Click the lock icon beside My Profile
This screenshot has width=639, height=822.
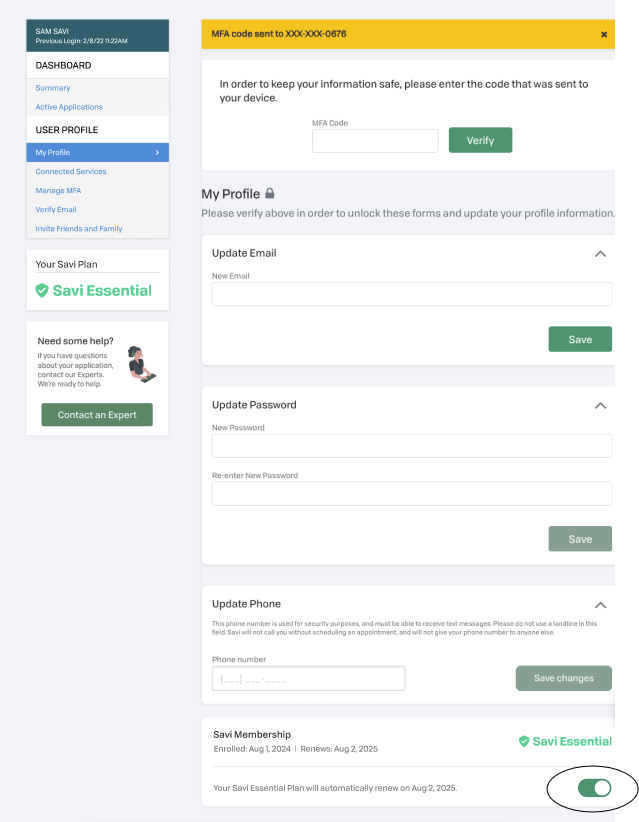point(269,194)
